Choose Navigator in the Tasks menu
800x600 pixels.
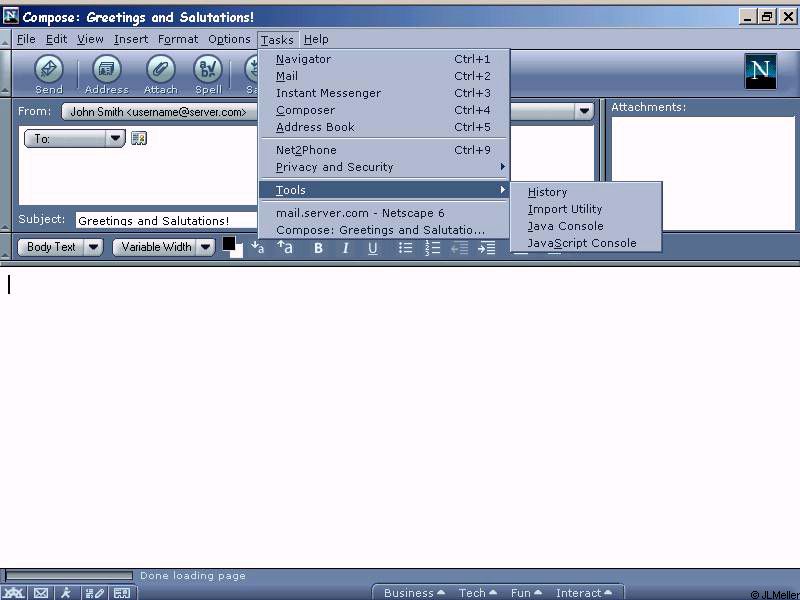point(384,59)
